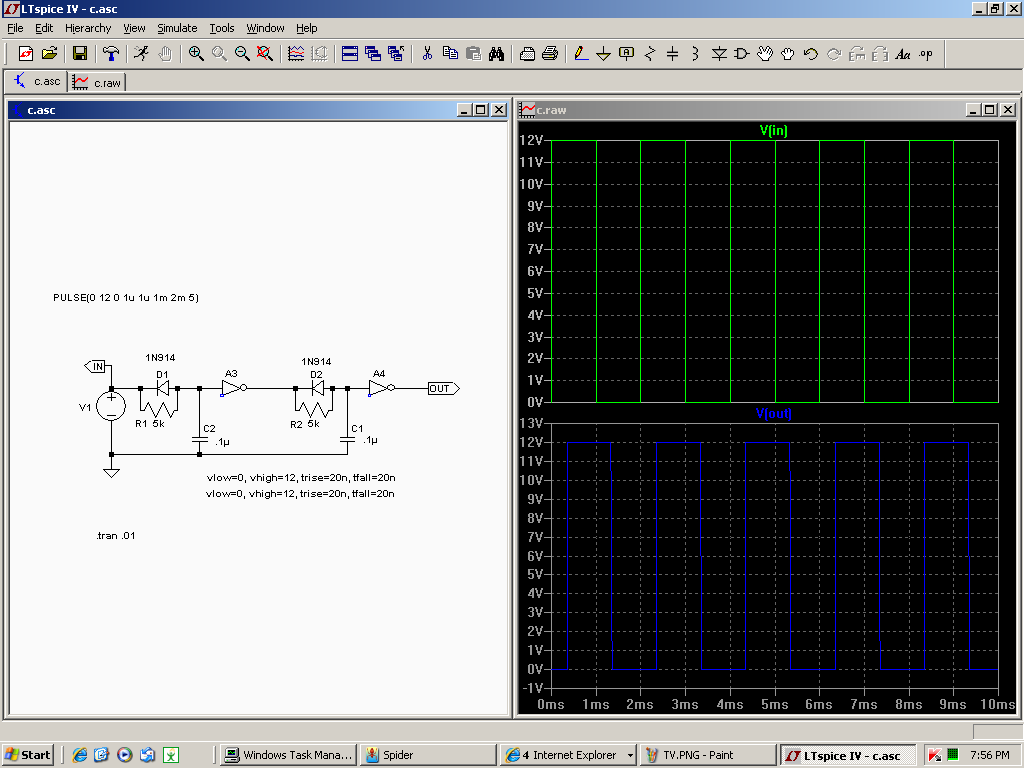Select diode D1 on schematic
Viewport: 1024px width, 768px height.
161,388
